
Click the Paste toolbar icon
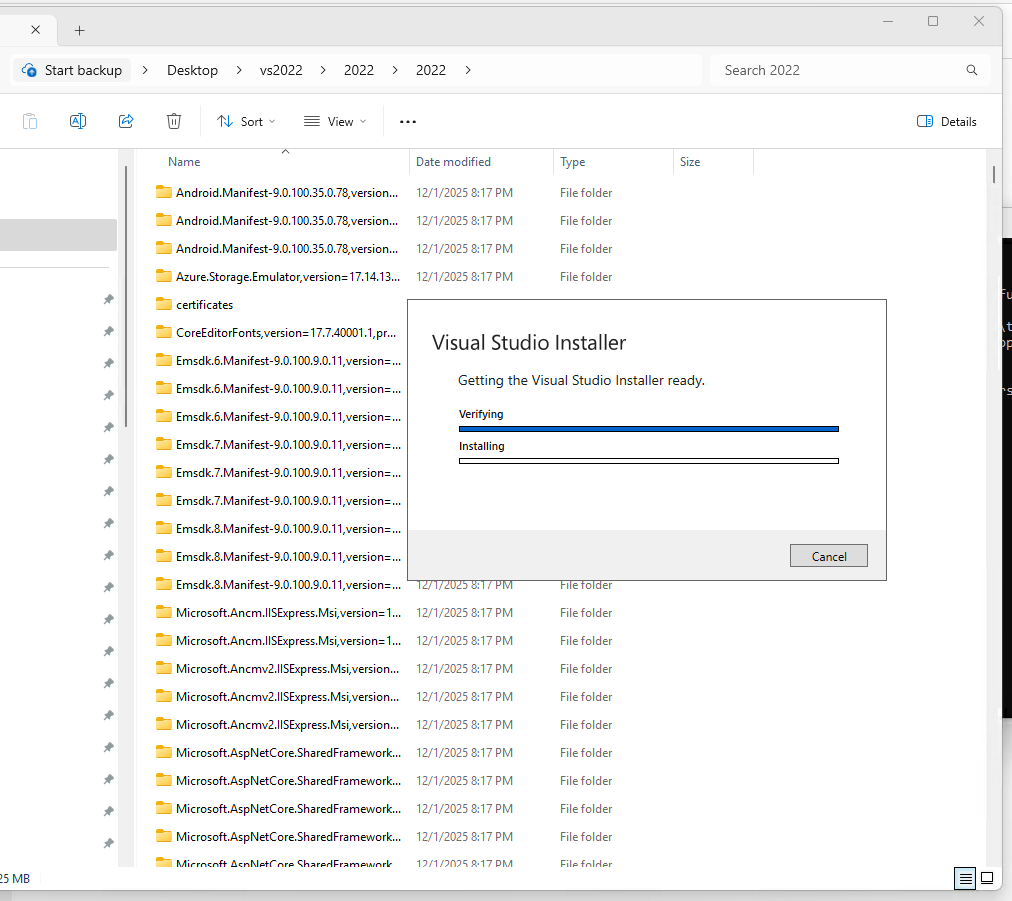[x=30, y=121]
